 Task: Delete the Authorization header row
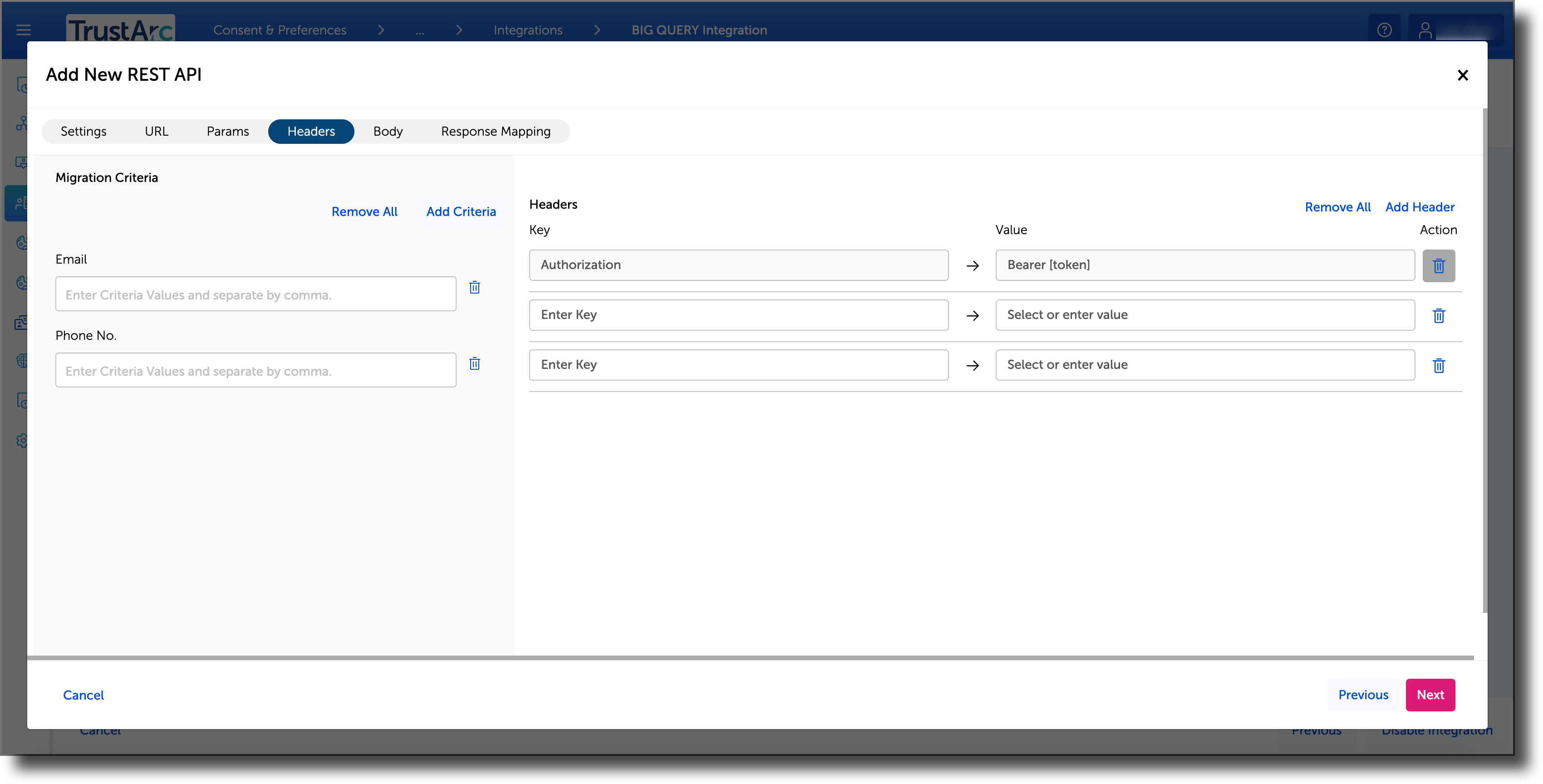1439,265
